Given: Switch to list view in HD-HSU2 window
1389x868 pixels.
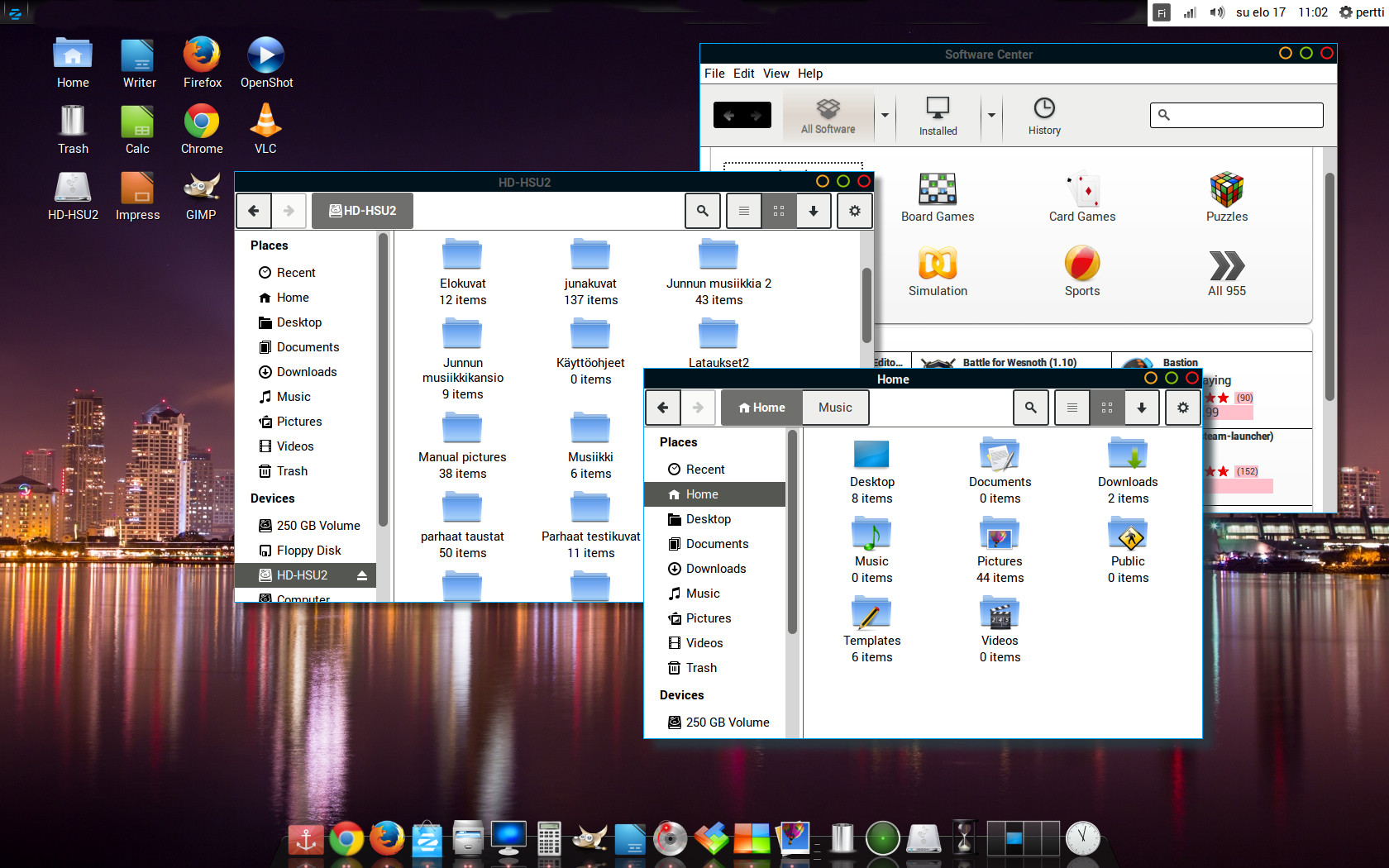Looking at the screenshot, I should (x=744, y=211).
